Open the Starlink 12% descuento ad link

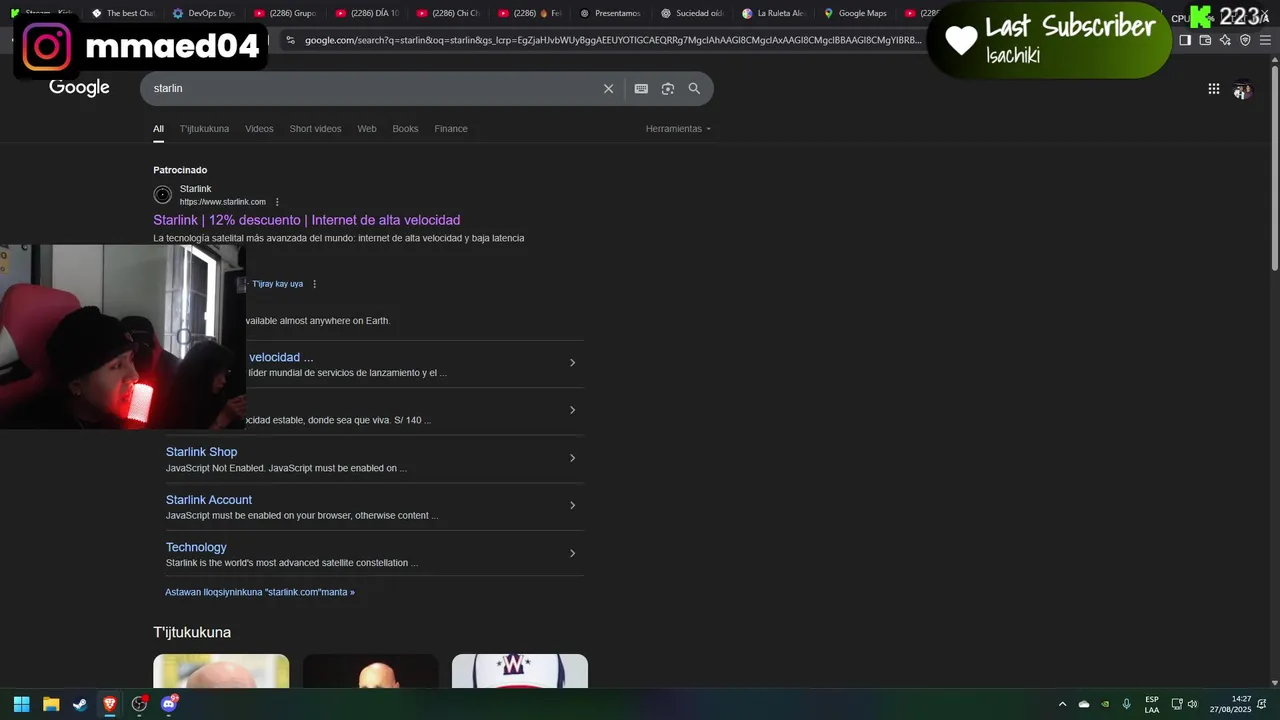pos(306,220)
